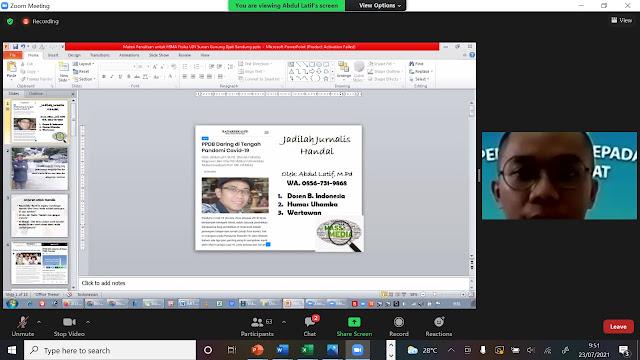The width and height of the screenshot is (640, 360).
Task: Stop Video camera in Zoom
Action: coord(69,326)
